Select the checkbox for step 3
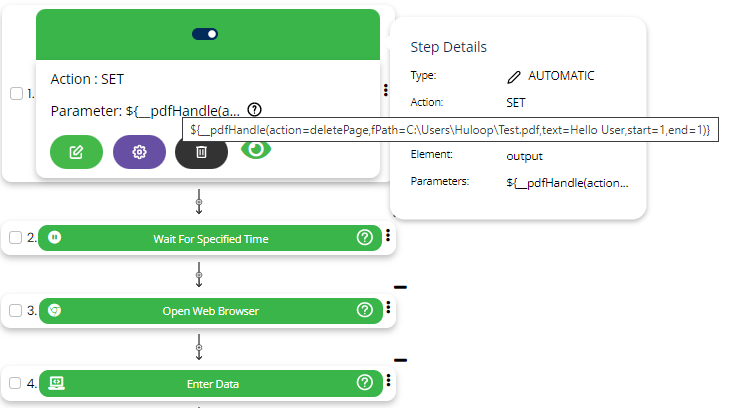The width and height of the screenshot is (734, 408). [x=16, y=310]
